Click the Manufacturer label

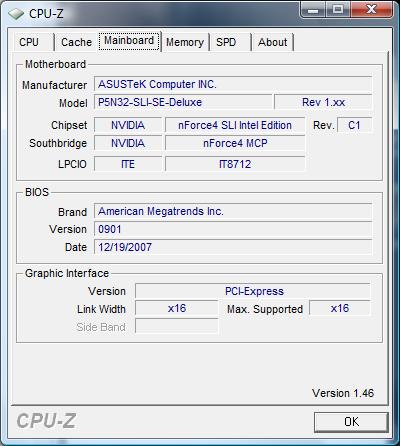[x=55, y=85]
